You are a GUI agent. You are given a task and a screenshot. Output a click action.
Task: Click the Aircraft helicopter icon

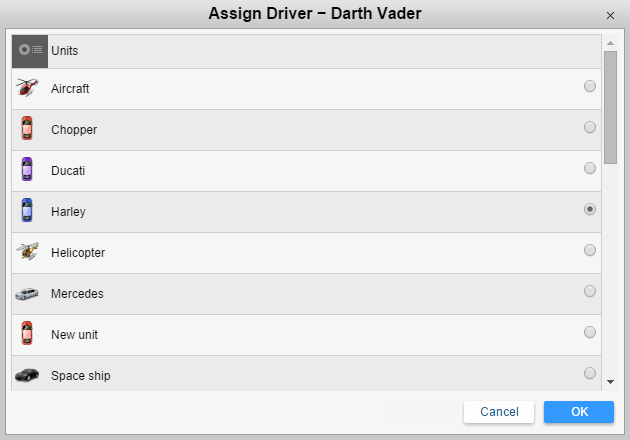[x=27, y=88]
